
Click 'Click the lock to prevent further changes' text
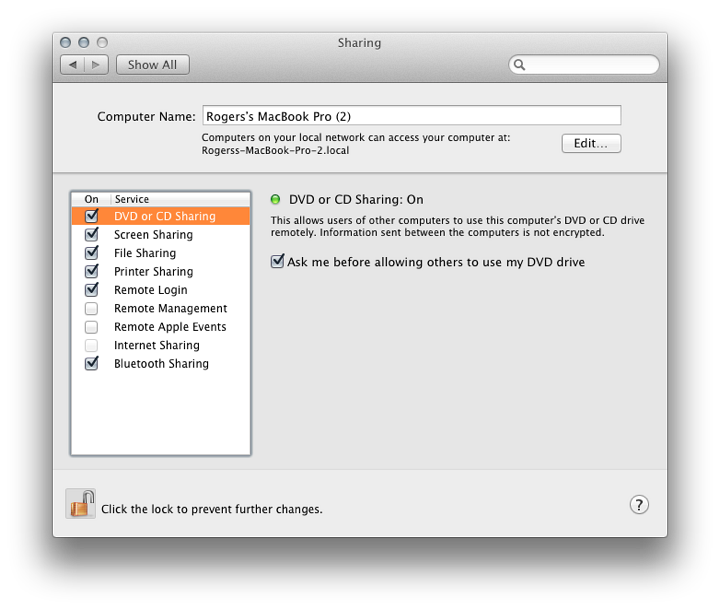click(212, 509)
